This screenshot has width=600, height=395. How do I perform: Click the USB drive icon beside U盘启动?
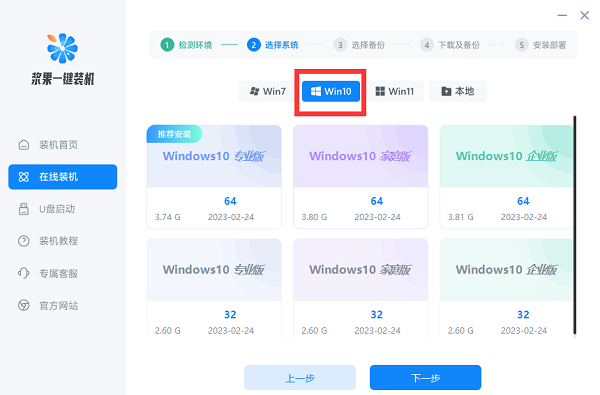click(x=24, y=209)
